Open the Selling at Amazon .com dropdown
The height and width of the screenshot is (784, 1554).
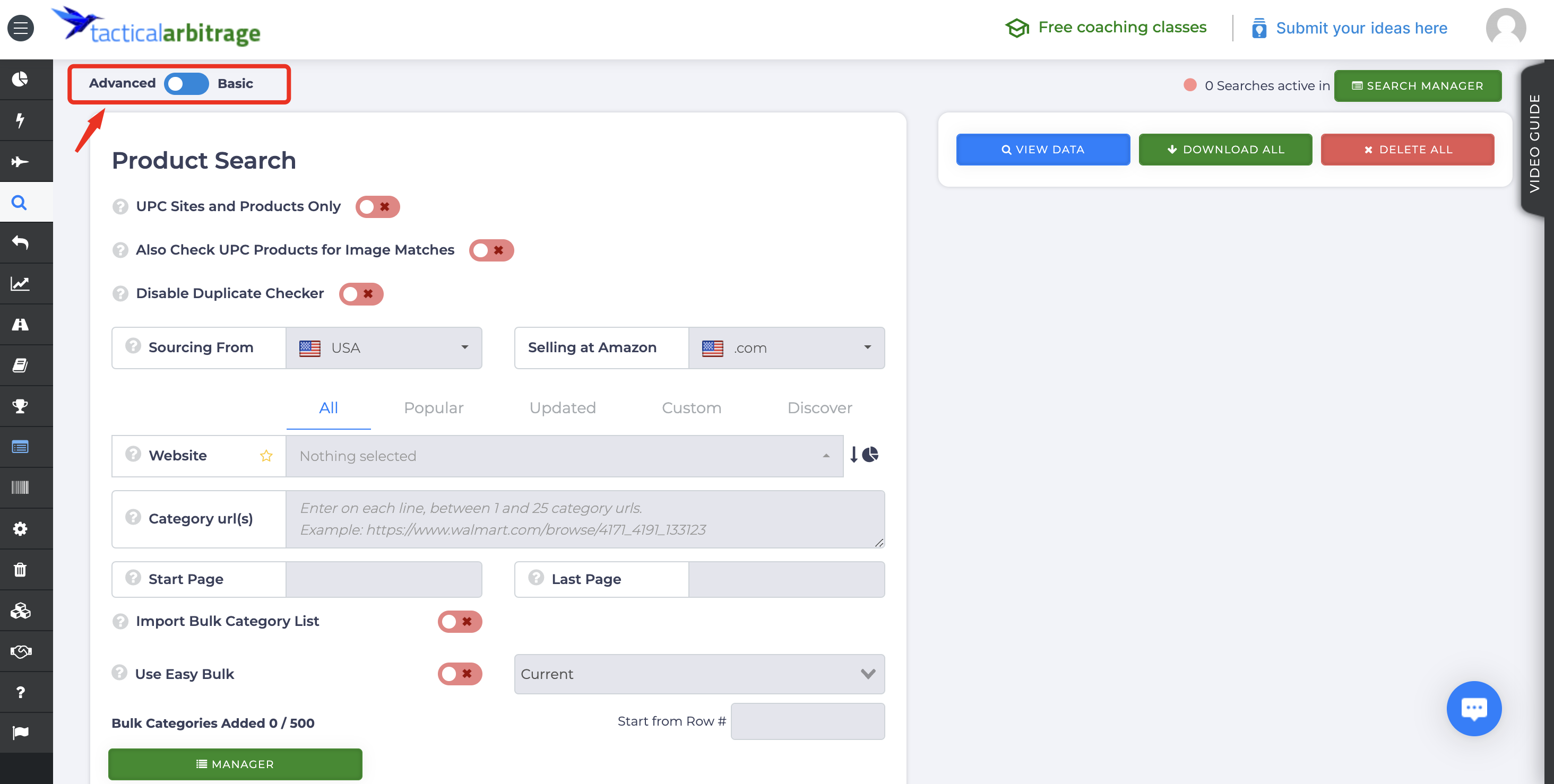point(787,348)
